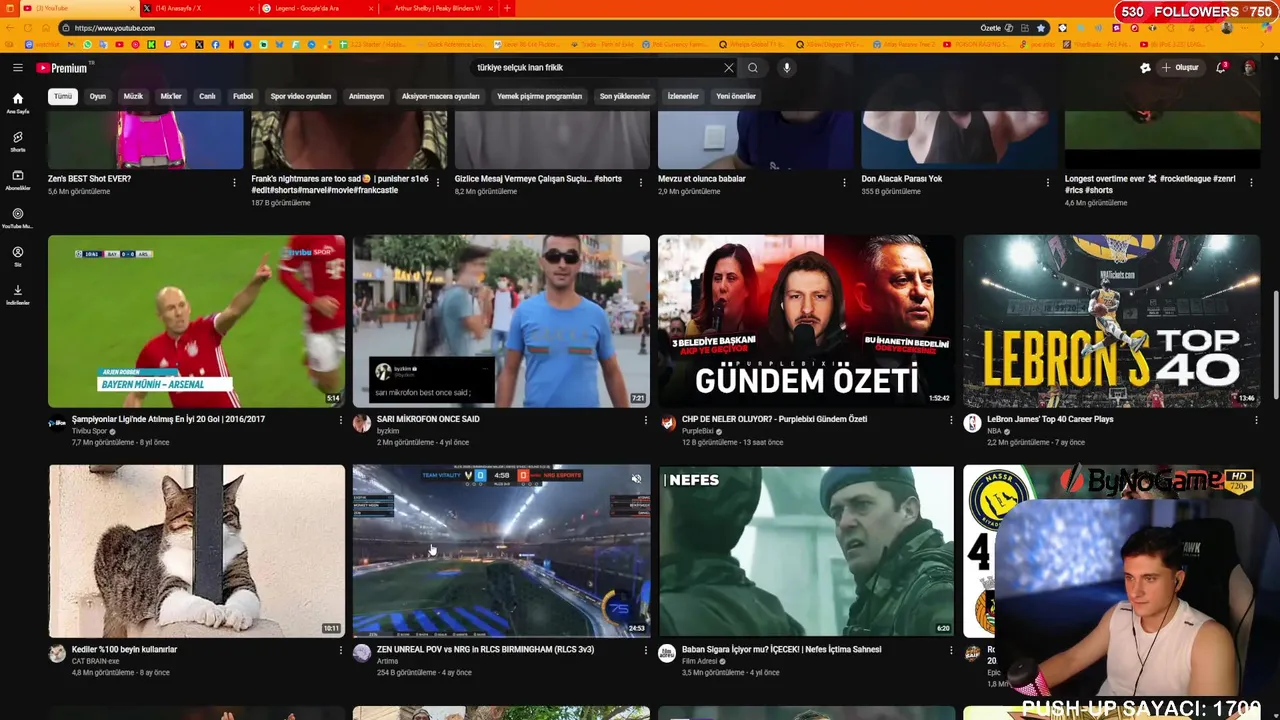
Task: Open options for CHP DE NELER OLUYOR video
Action: [x=951, y=420]
